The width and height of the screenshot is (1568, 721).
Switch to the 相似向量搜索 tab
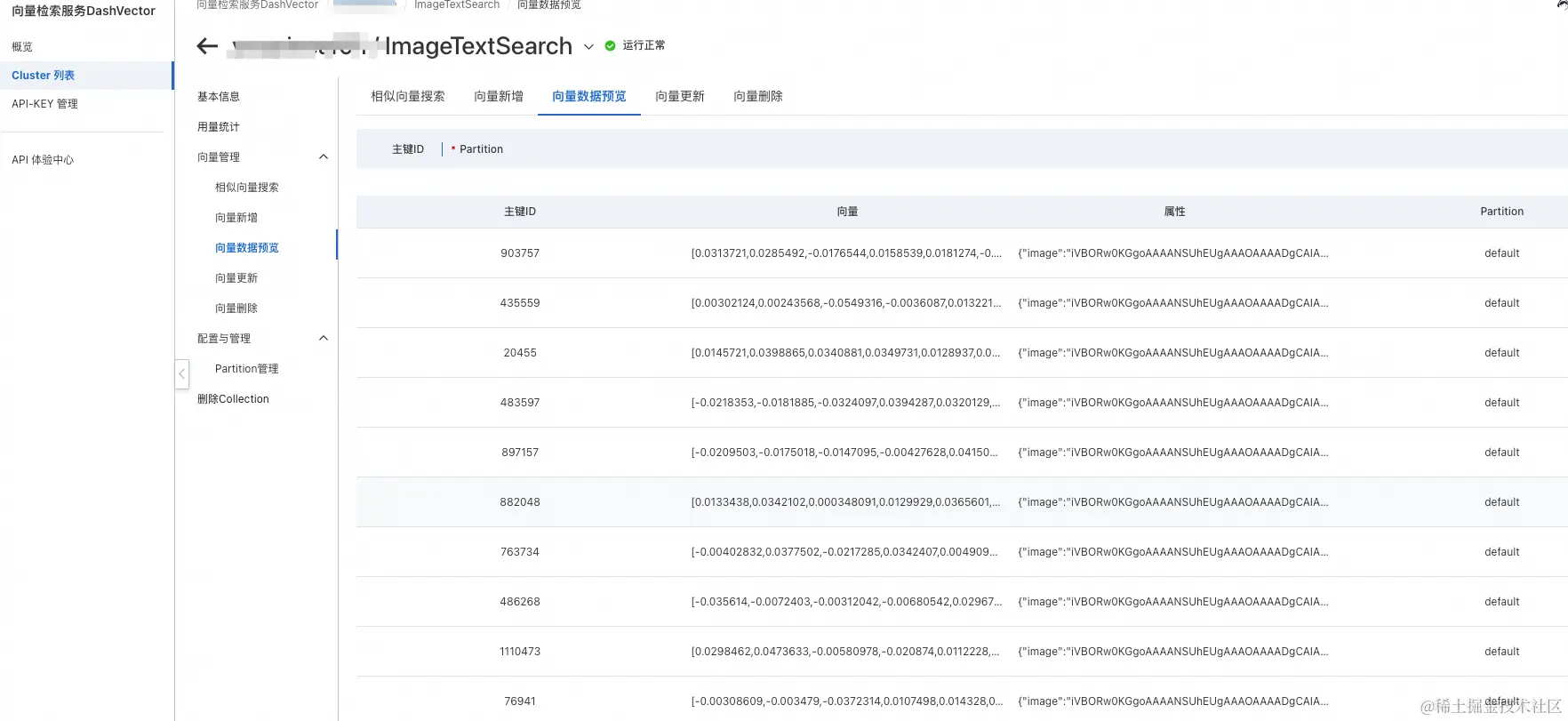pos(408,96)
